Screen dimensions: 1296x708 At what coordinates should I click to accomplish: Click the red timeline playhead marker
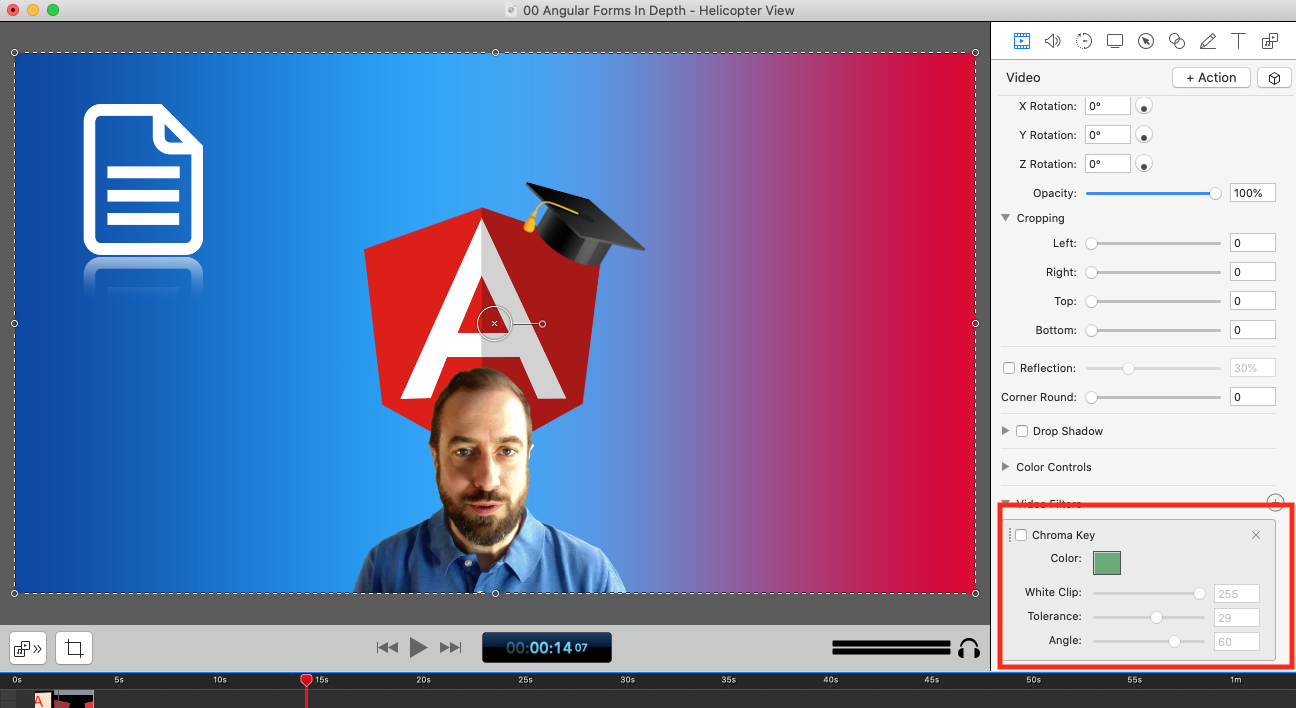(306, 680)
